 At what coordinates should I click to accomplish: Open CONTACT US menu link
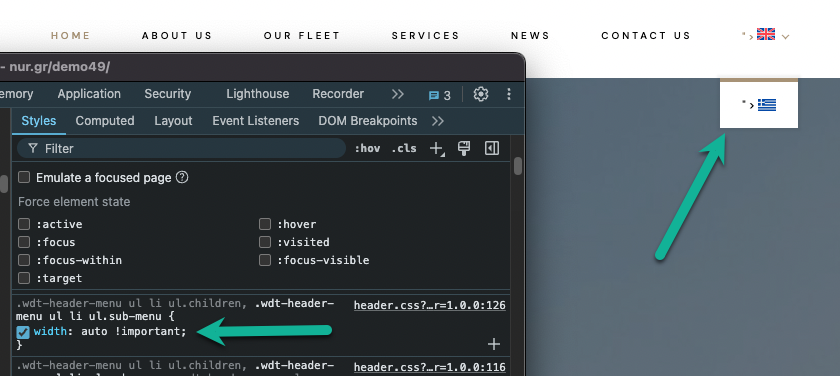click(x=646, y=36)
